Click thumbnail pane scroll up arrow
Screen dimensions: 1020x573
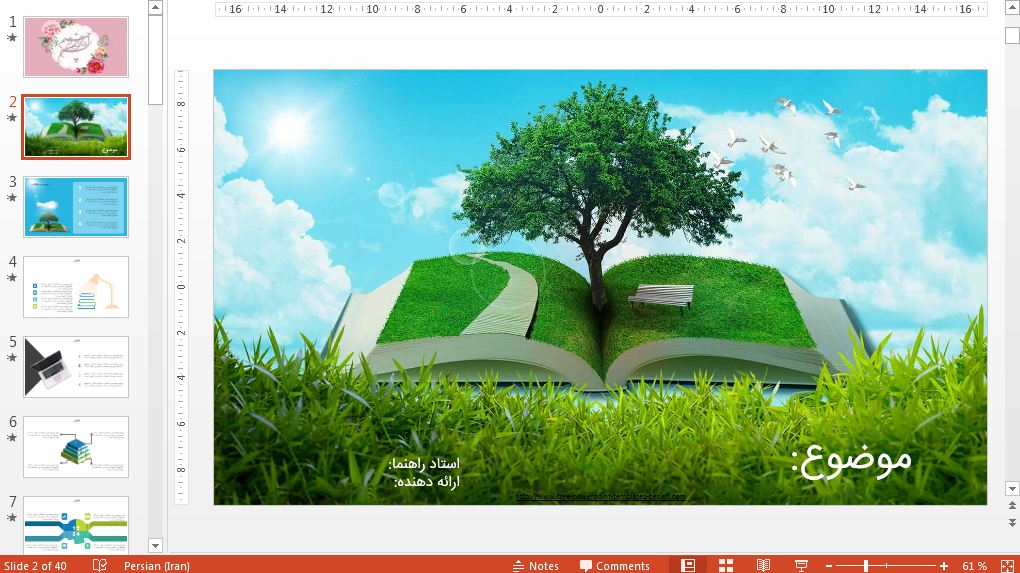click(155, 8)
